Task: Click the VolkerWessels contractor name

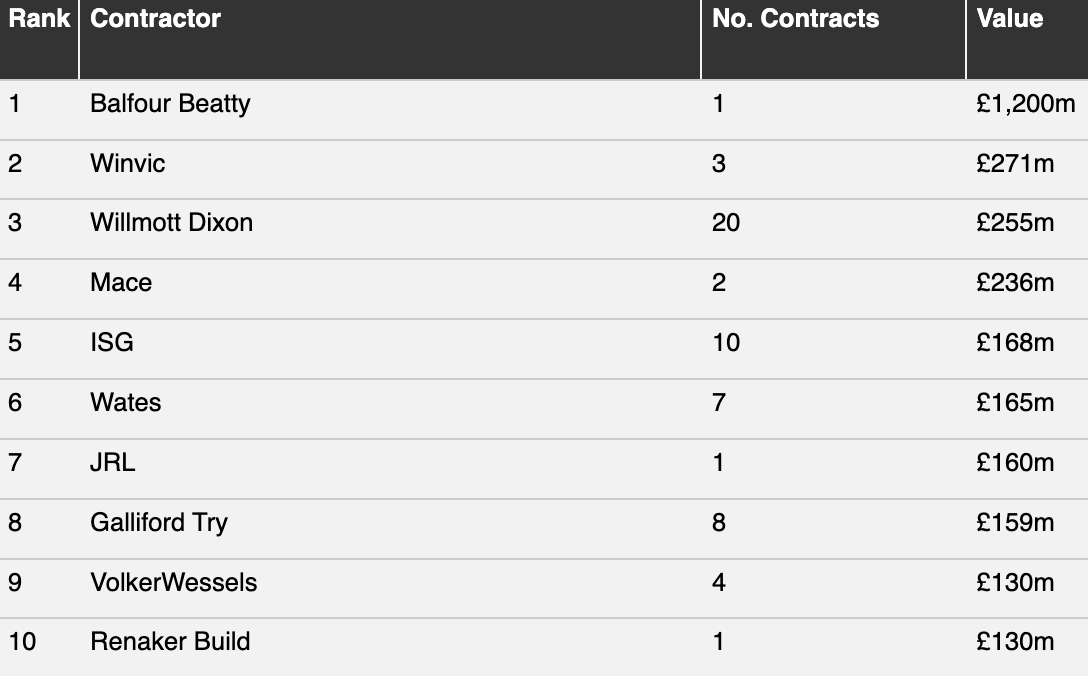Action: (x=173, y=583)
